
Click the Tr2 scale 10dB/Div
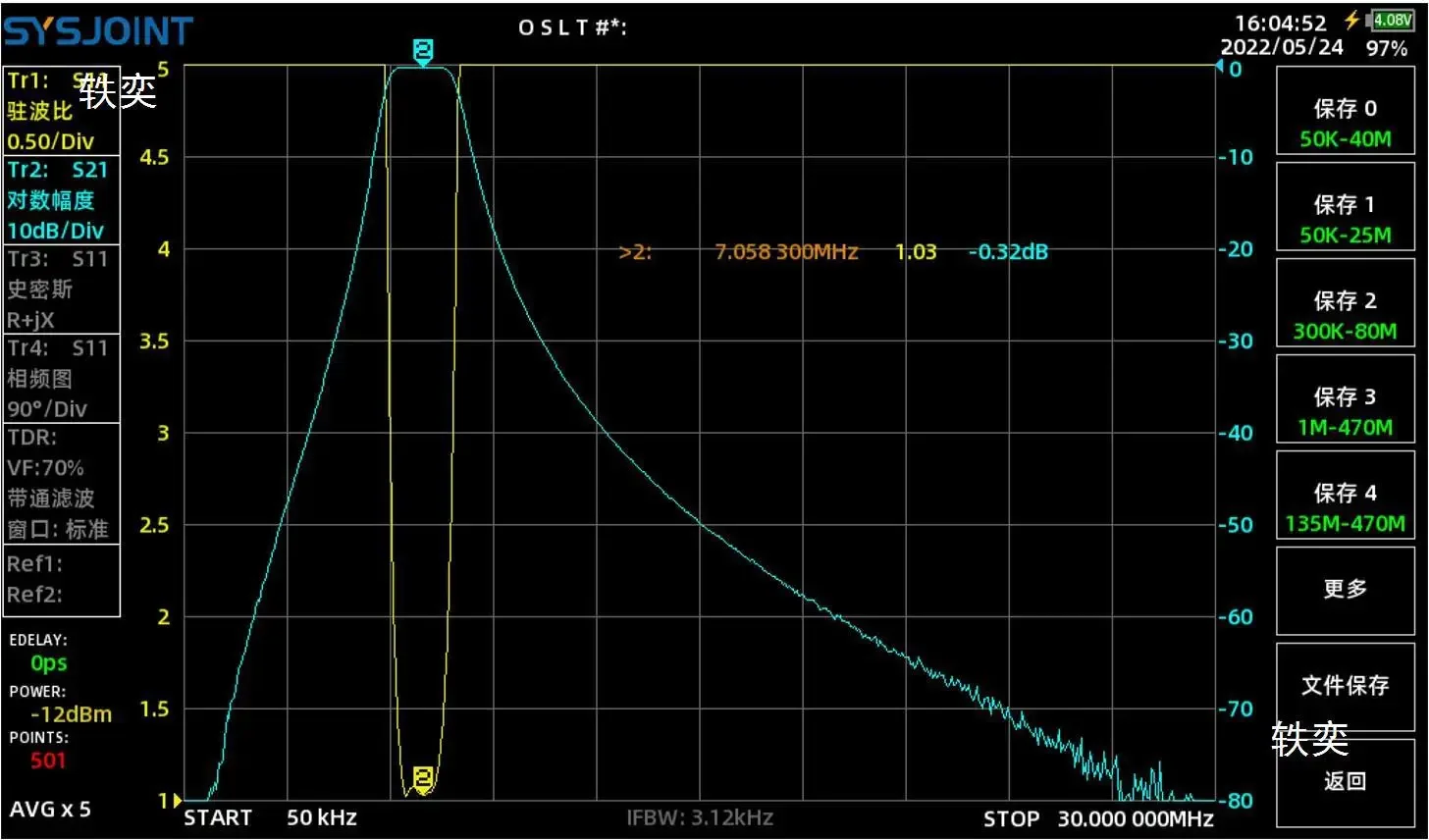(x=55, y=231)
